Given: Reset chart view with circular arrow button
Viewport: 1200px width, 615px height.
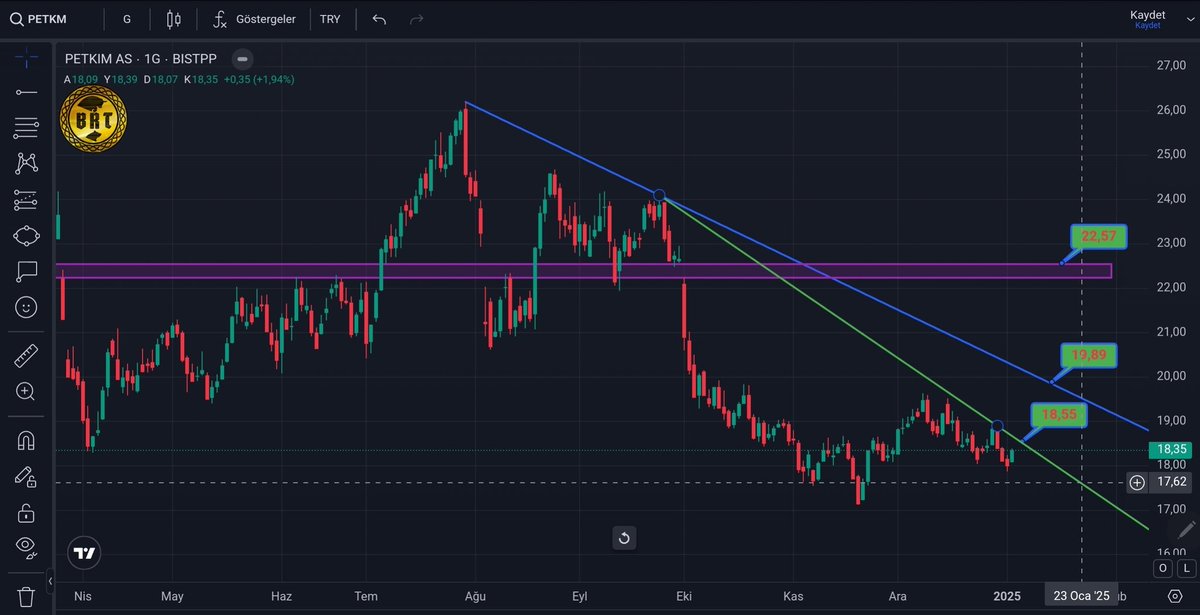Looking at the screenshot, I should 624,538.
